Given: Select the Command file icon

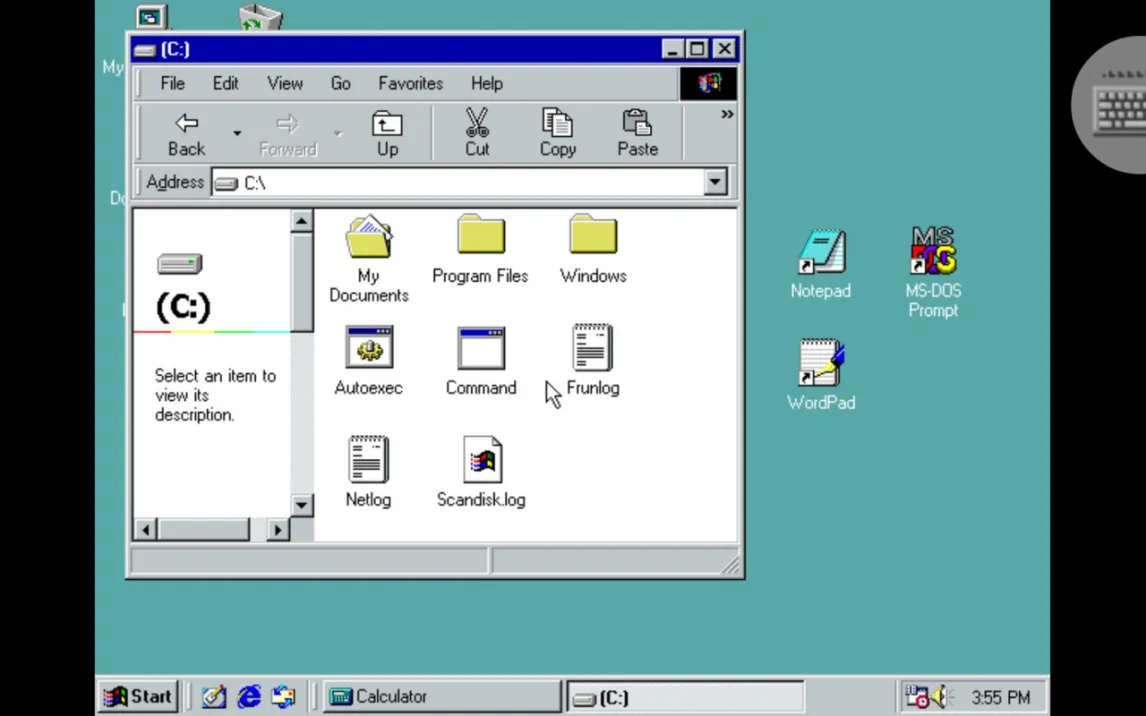Looking at the screenshot, I should click(x=480, y=349).
